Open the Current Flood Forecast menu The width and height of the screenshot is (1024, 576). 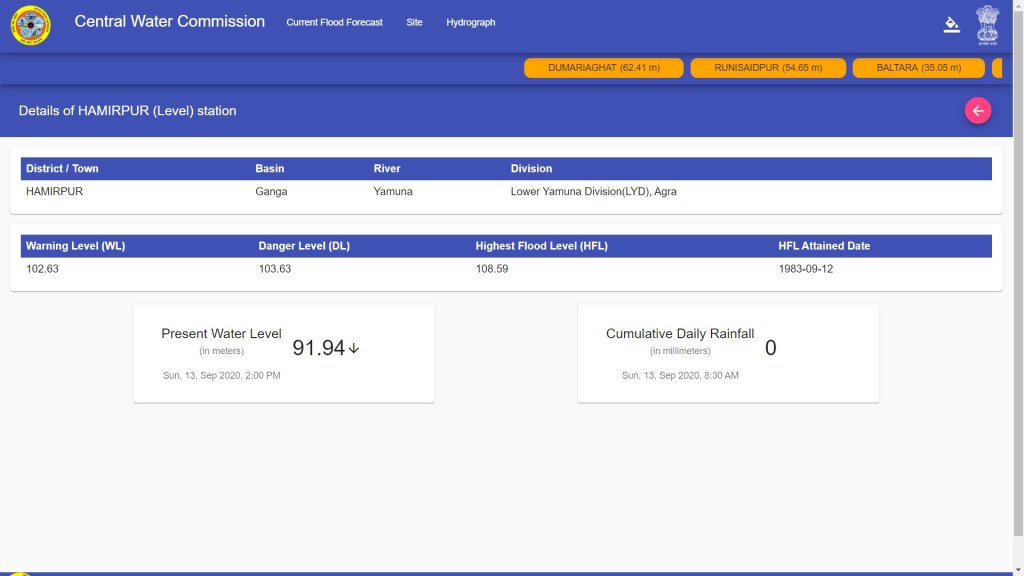coord(334,22)
